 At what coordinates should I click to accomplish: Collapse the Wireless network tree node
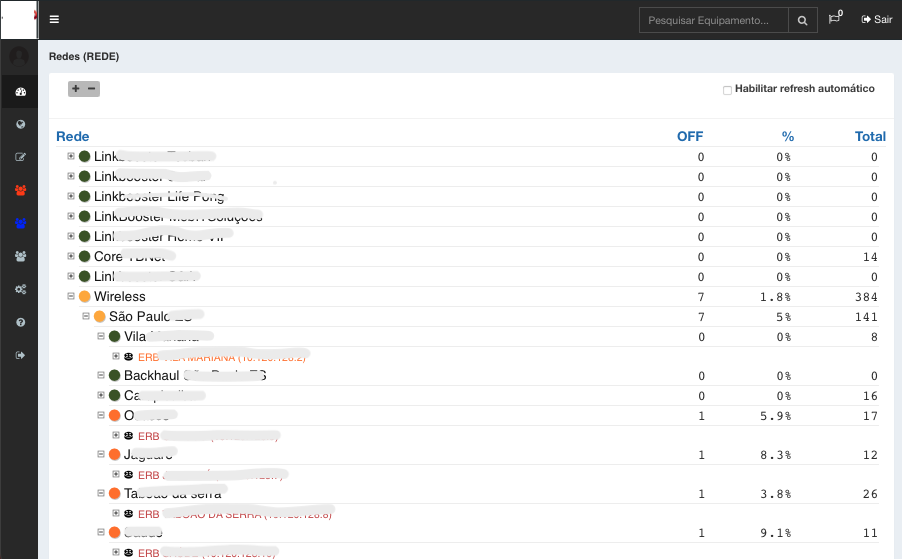71,296
